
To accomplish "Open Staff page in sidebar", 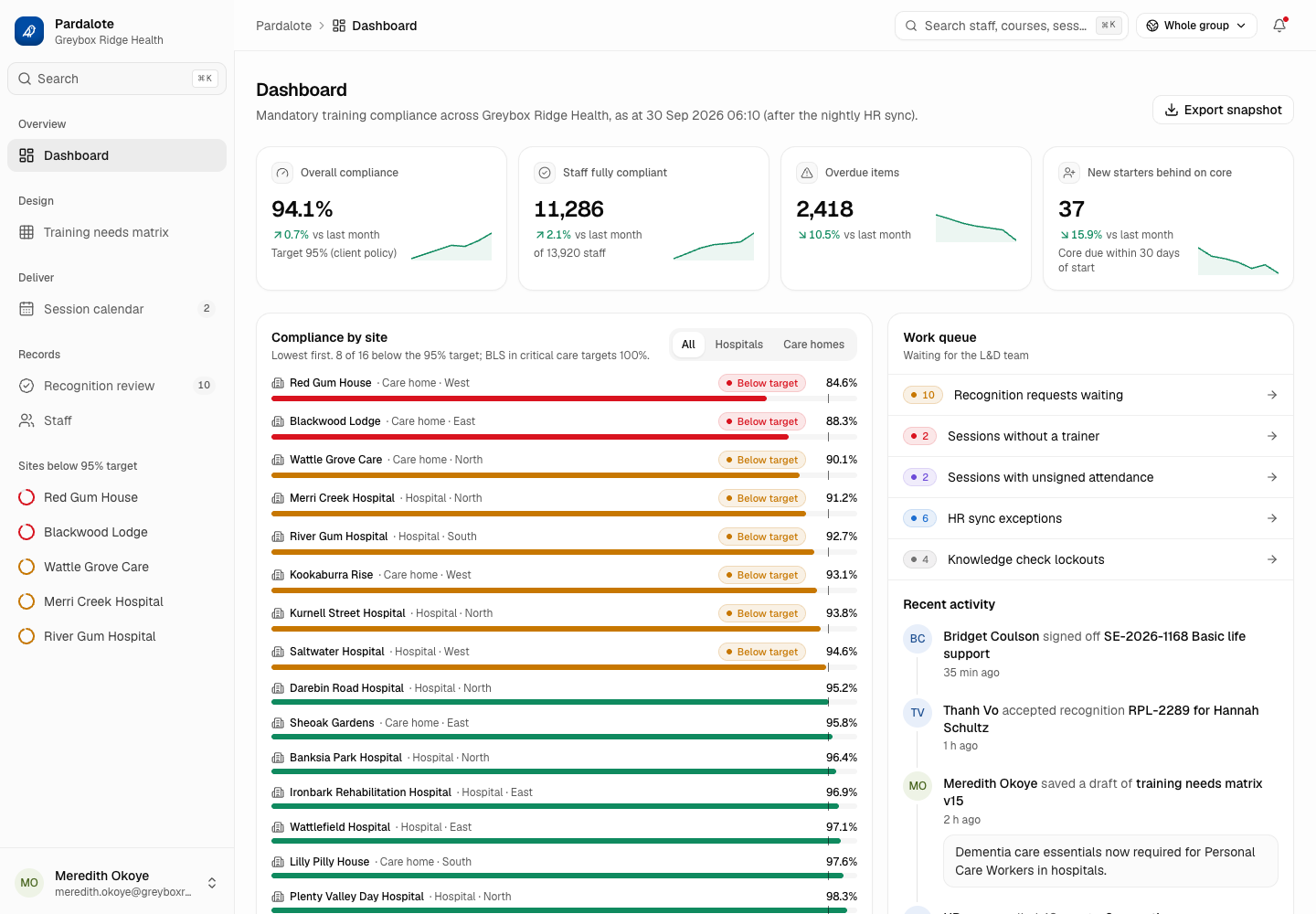I will pyautogui.click(x=117, y=420).
